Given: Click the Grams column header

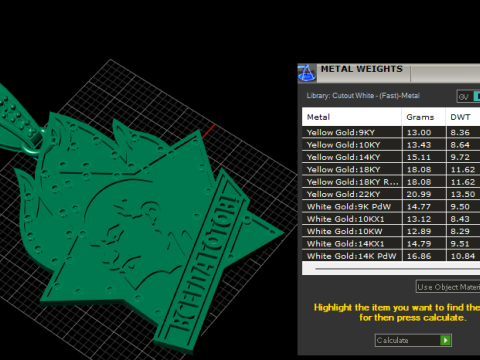Looking at the screenshot, I should click(424, 117).
